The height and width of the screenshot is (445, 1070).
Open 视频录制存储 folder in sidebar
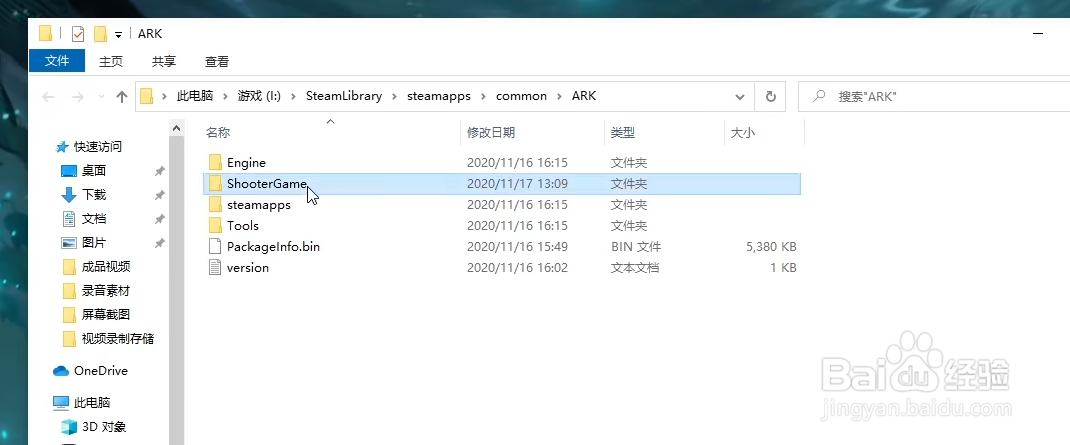coord(117,339)
